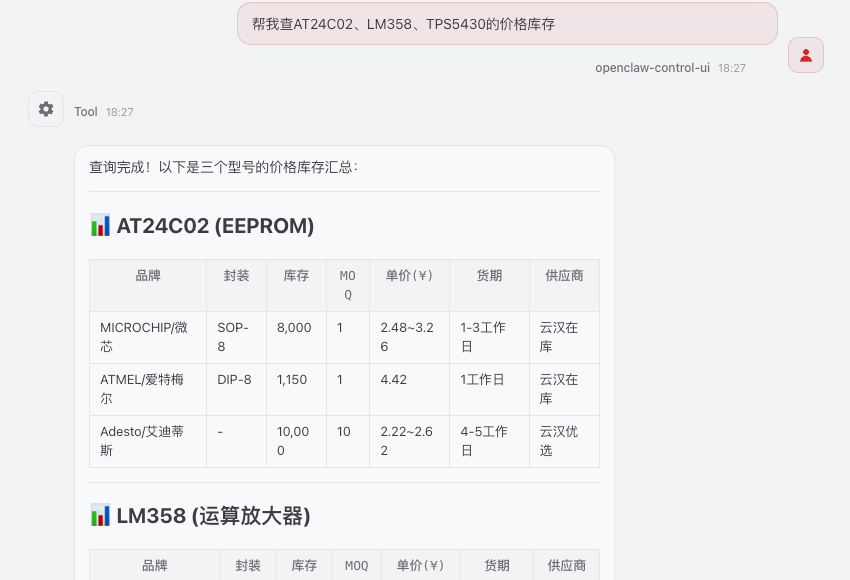Click the Tool sender name label

tap(86, 112)
